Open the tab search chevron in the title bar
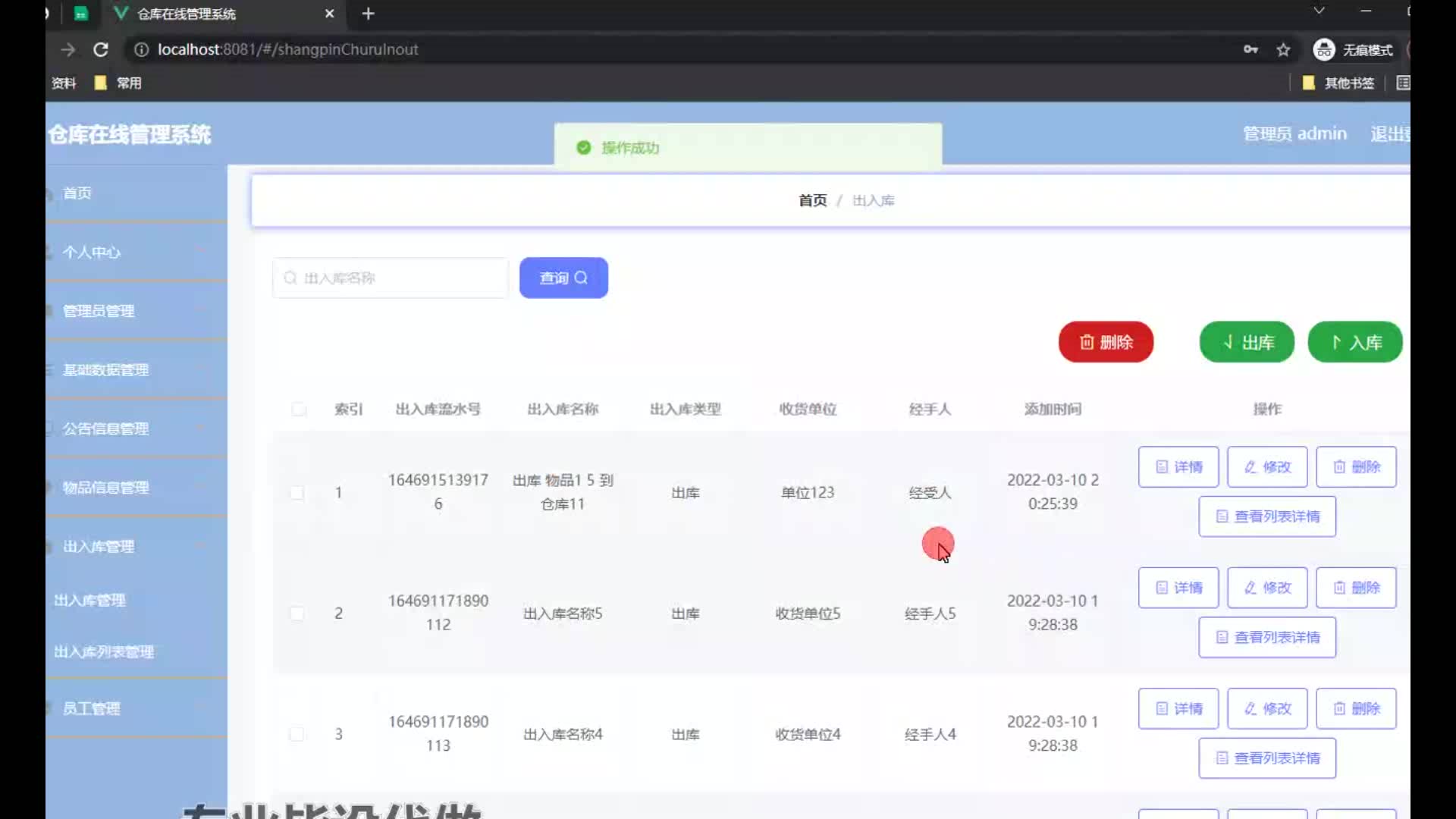Viewport: 1456px width, 819px height. click(x=1319, y=11)
